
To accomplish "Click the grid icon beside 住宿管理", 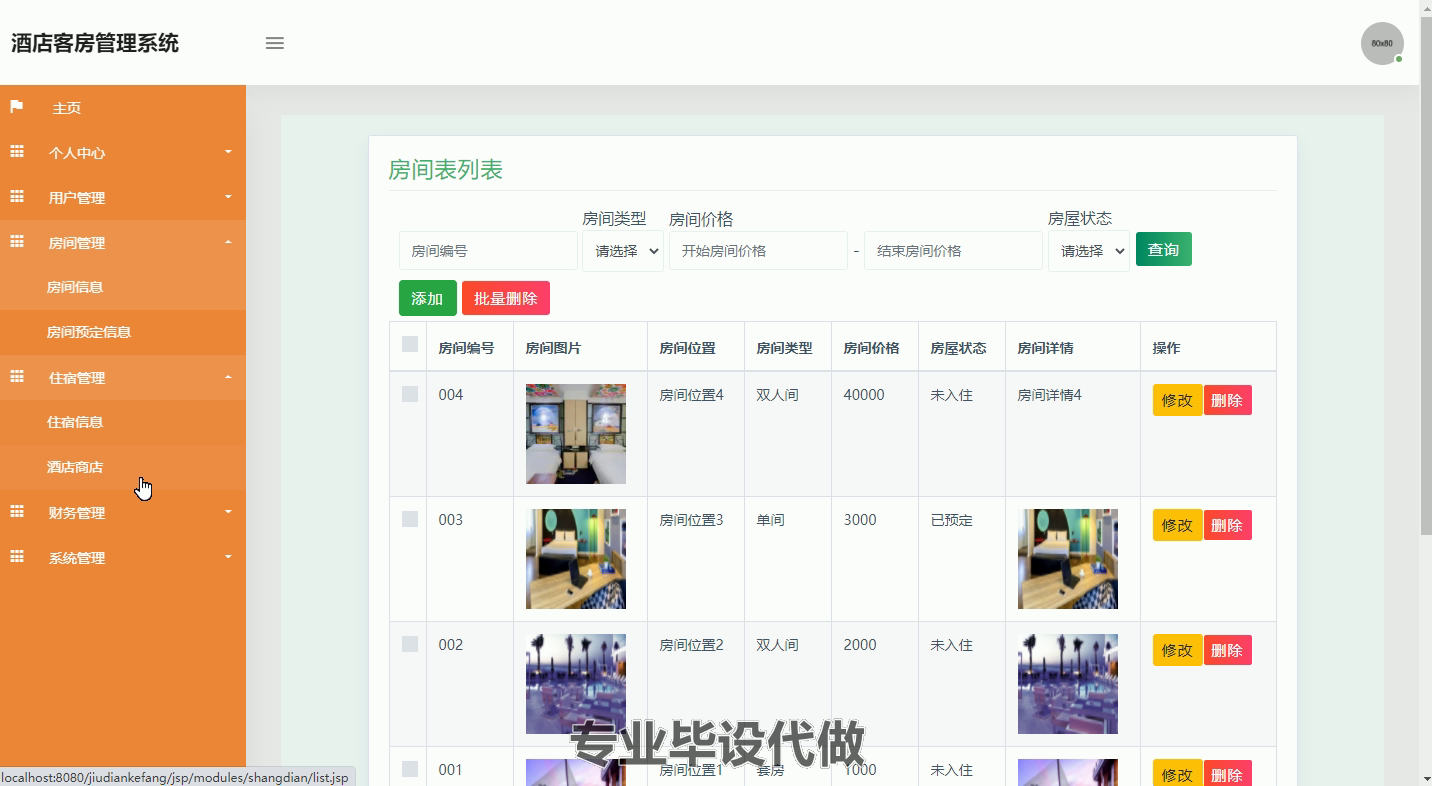I will pyautogui.click(x=17, y=377).
